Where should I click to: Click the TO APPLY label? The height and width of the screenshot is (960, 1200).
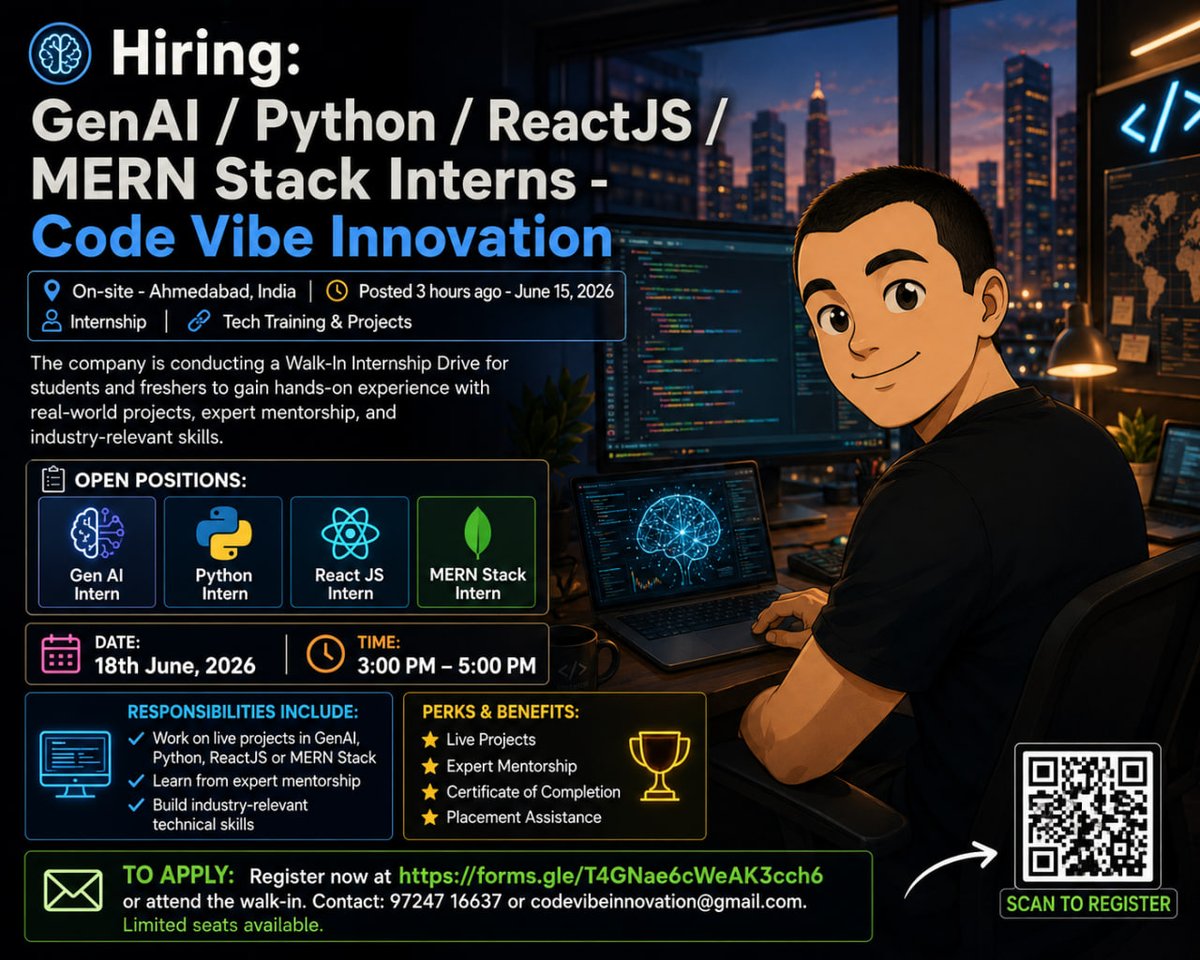(178, 875)
